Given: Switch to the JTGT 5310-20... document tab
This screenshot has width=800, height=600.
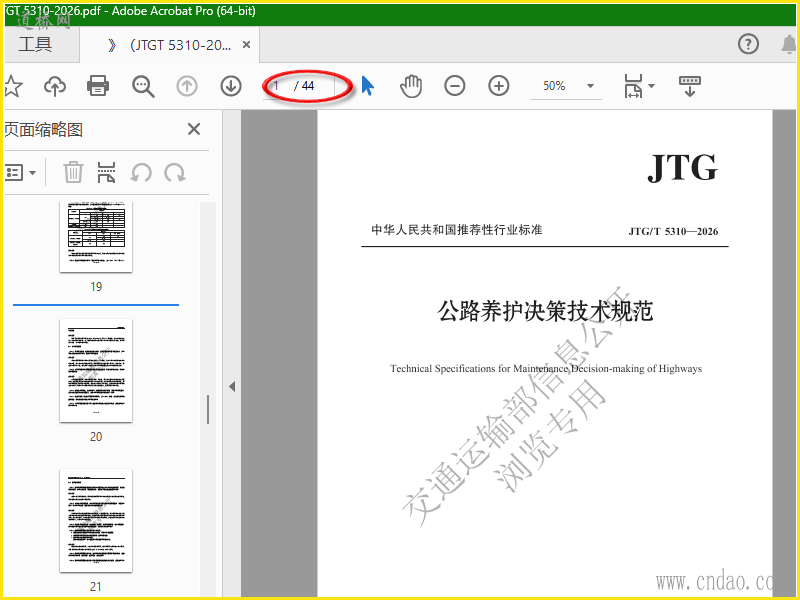Looking at the screenshot, I should click(181, 45).
